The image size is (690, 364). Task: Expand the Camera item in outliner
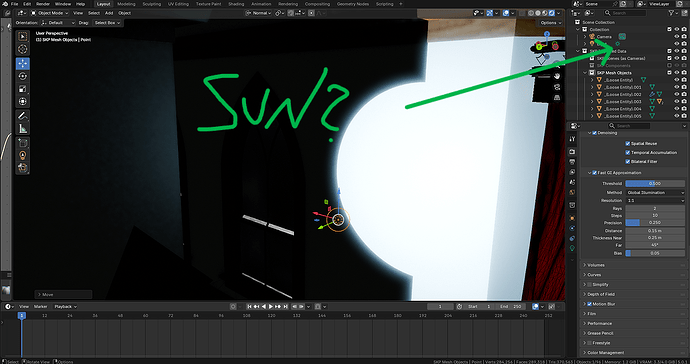[x=585, y=37]
